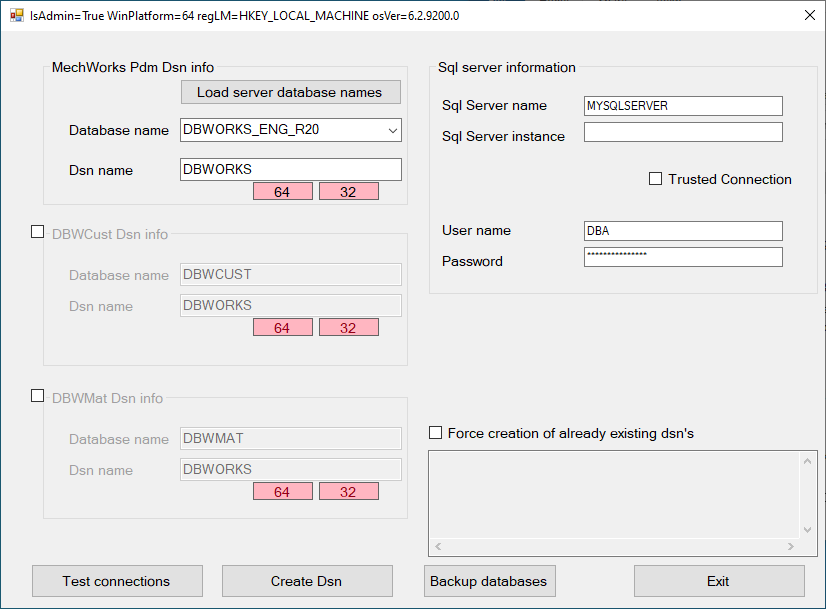
Task: Click the 64 indicator in DBWCust section
Action: (282, 327)
